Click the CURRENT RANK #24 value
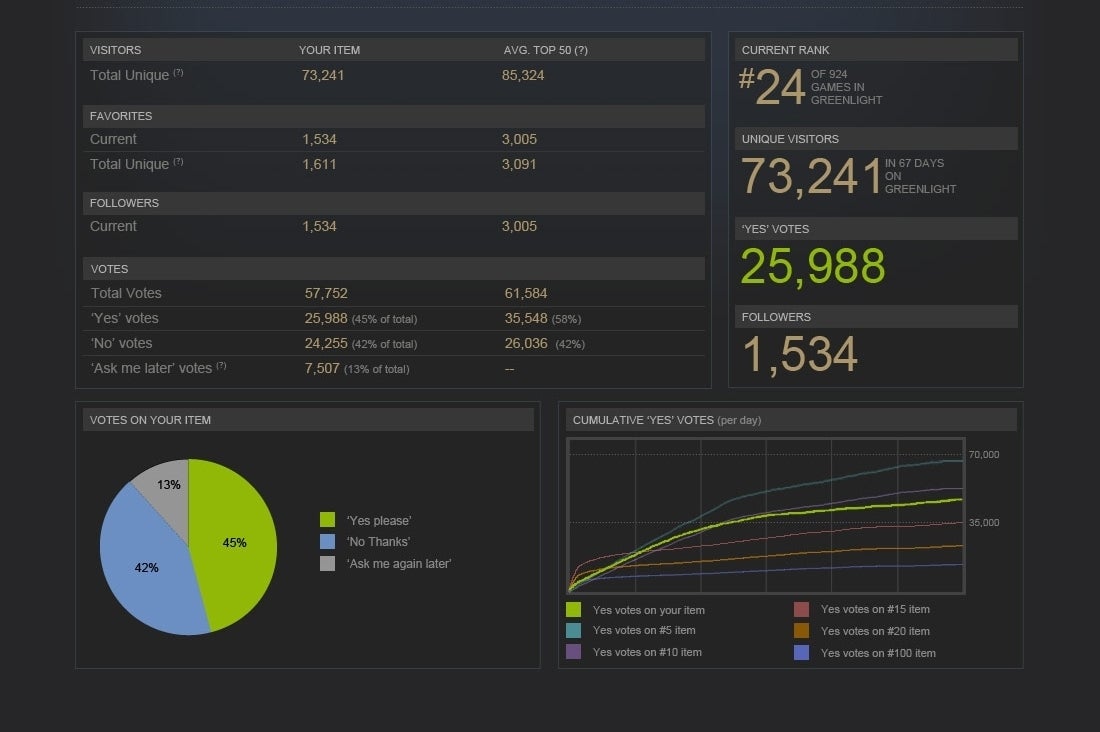 773,87
